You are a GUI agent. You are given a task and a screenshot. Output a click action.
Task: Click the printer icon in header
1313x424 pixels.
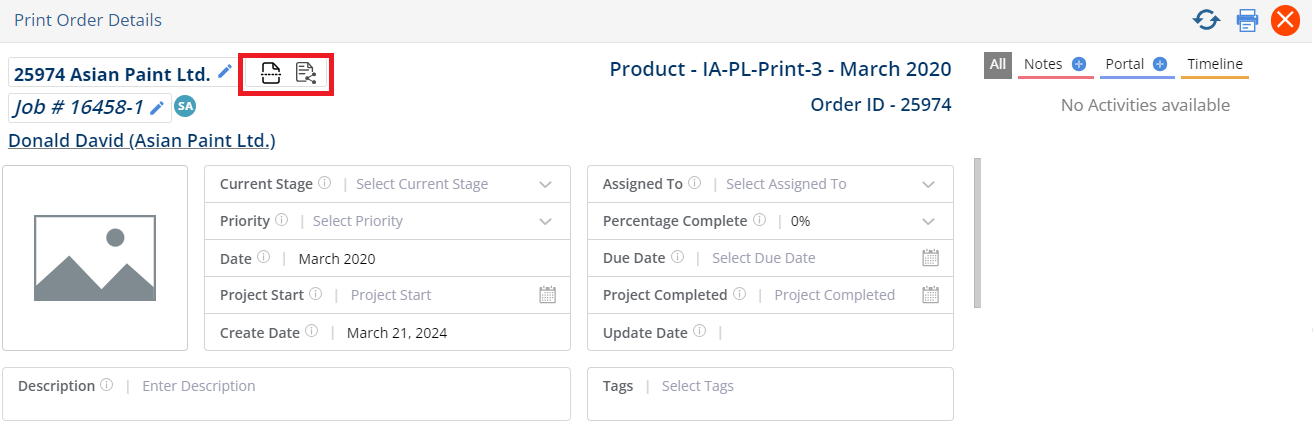pyautogui.click(x=1247, y=20)
